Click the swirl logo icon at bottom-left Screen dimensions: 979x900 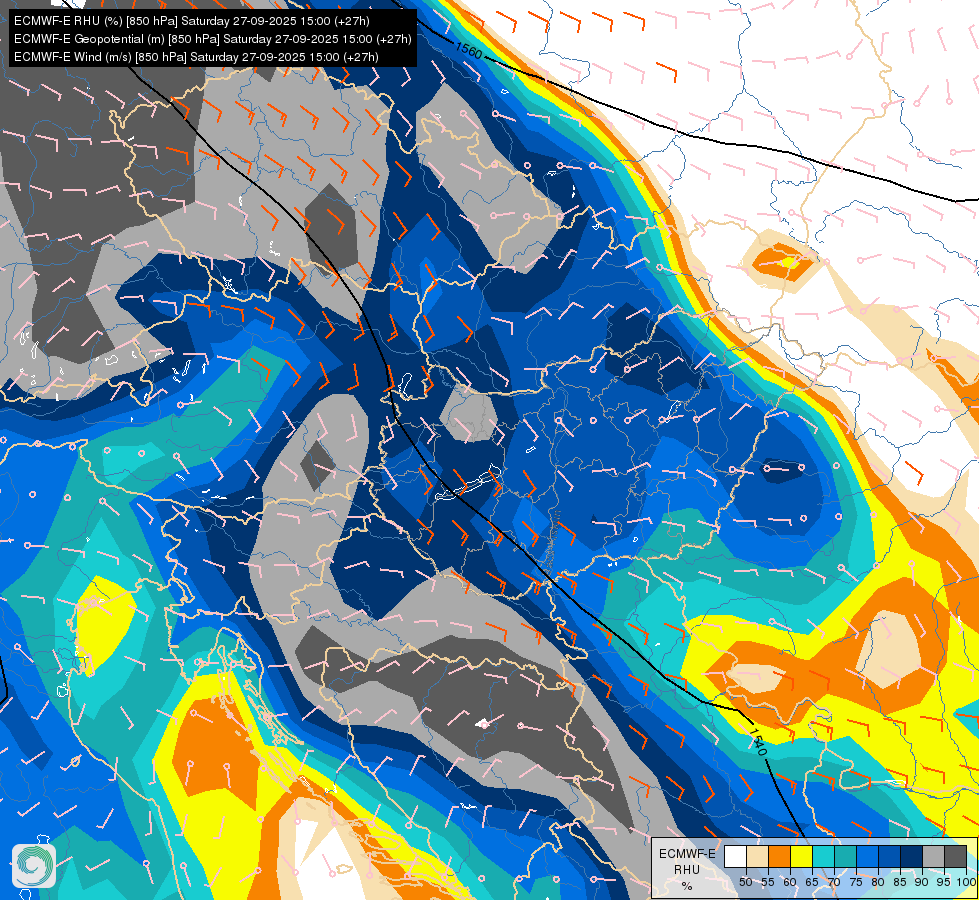(x=34, y=866)
